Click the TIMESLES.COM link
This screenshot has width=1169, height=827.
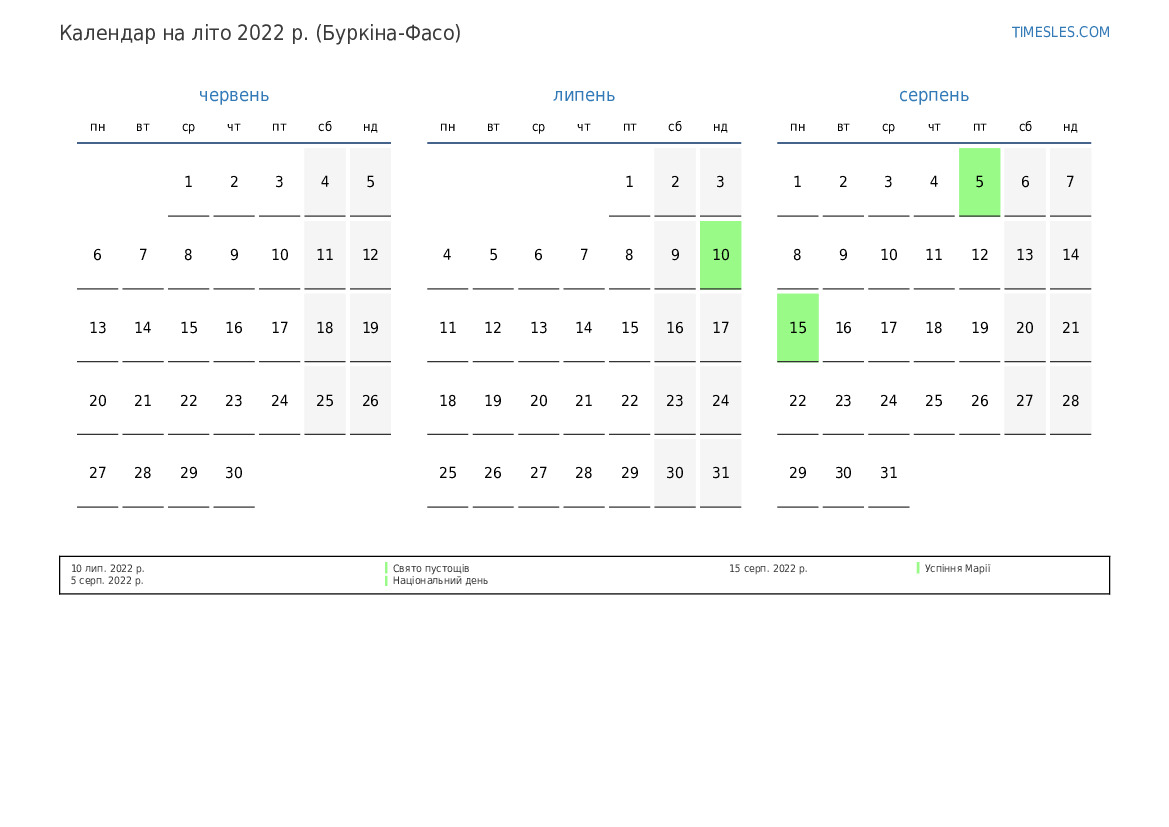click(1060, 32)
